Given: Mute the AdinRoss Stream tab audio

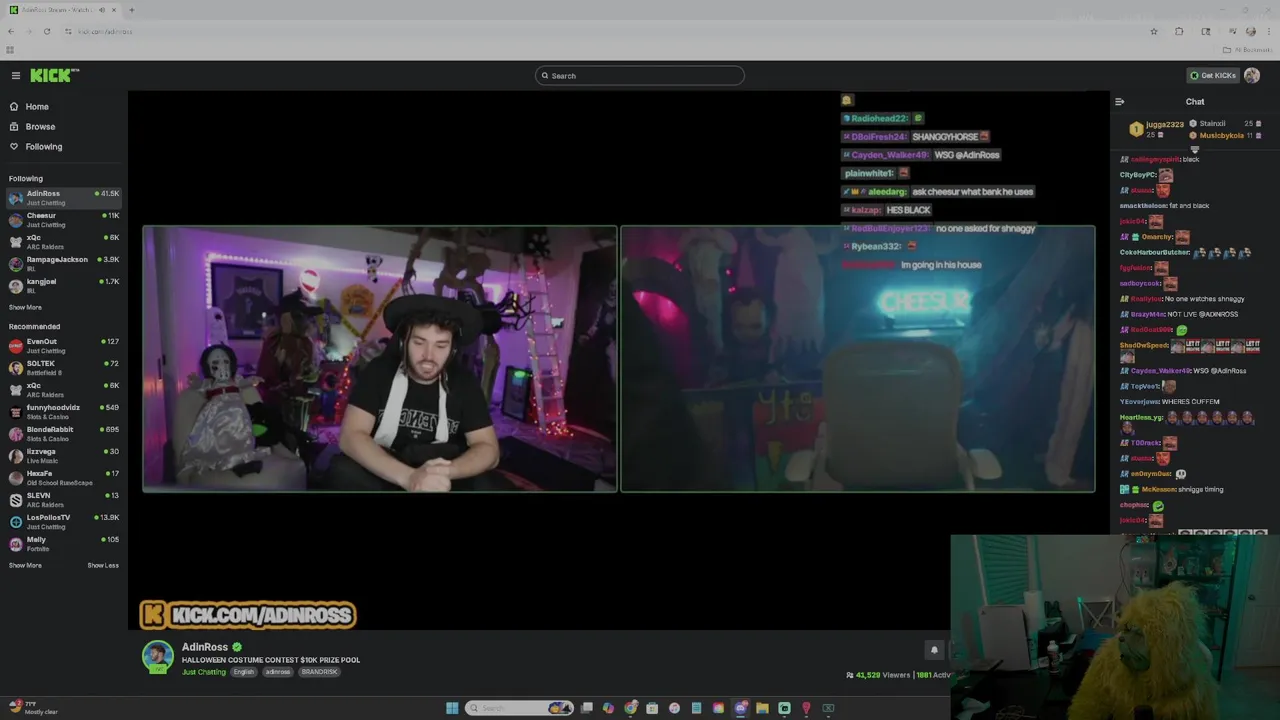Looking at the screenshot, I should point(102,10).
